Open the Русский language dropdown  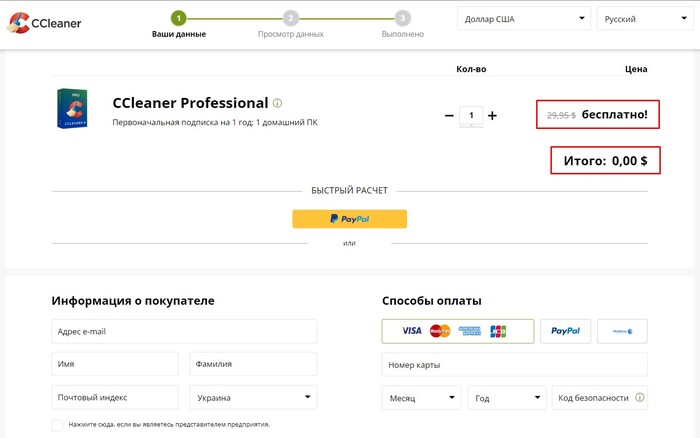coord(645,19)
